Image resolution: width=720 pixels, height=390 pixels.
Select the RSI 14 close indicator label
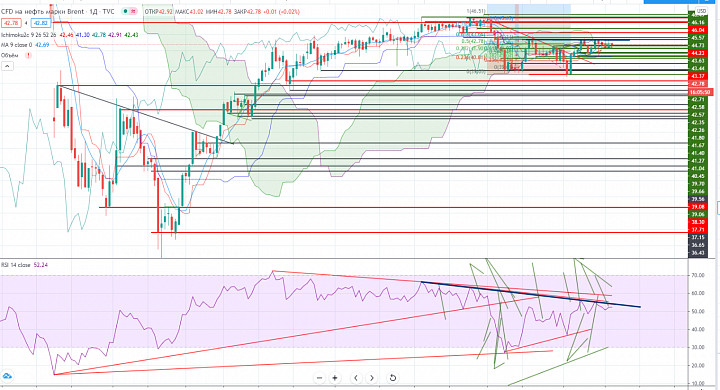(16, 265)
